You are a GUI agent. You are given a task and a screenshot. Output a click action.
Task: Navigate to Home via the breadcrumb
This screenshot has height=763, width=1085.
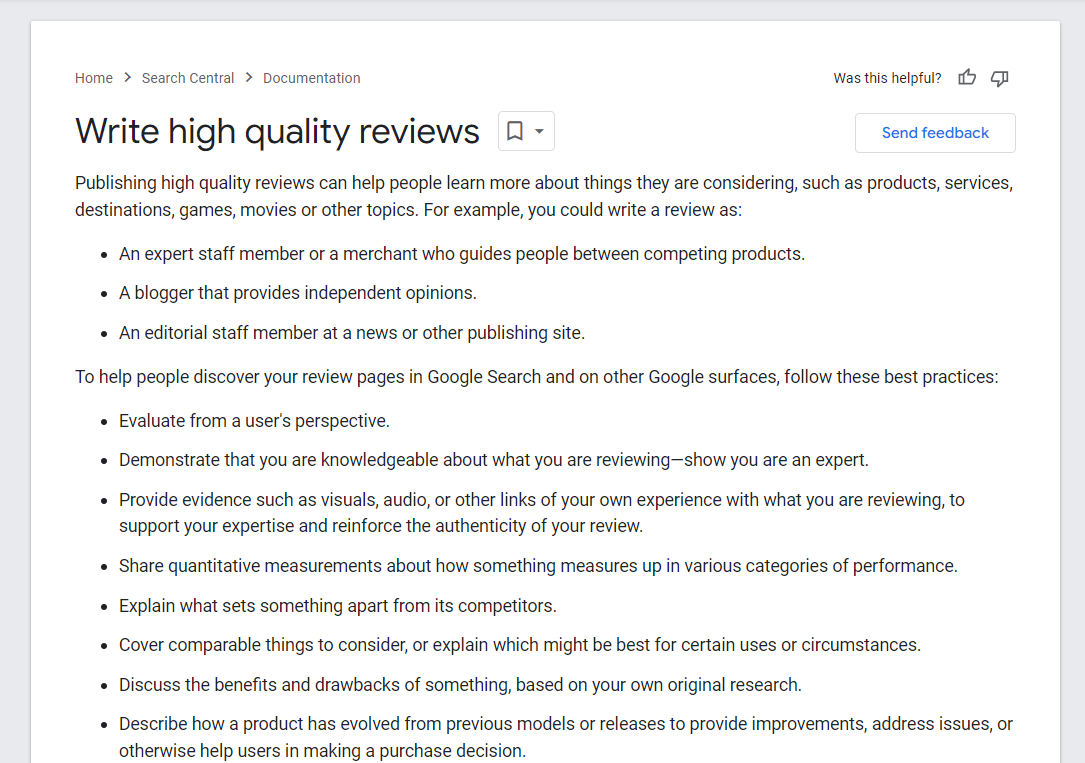(93, 77)
